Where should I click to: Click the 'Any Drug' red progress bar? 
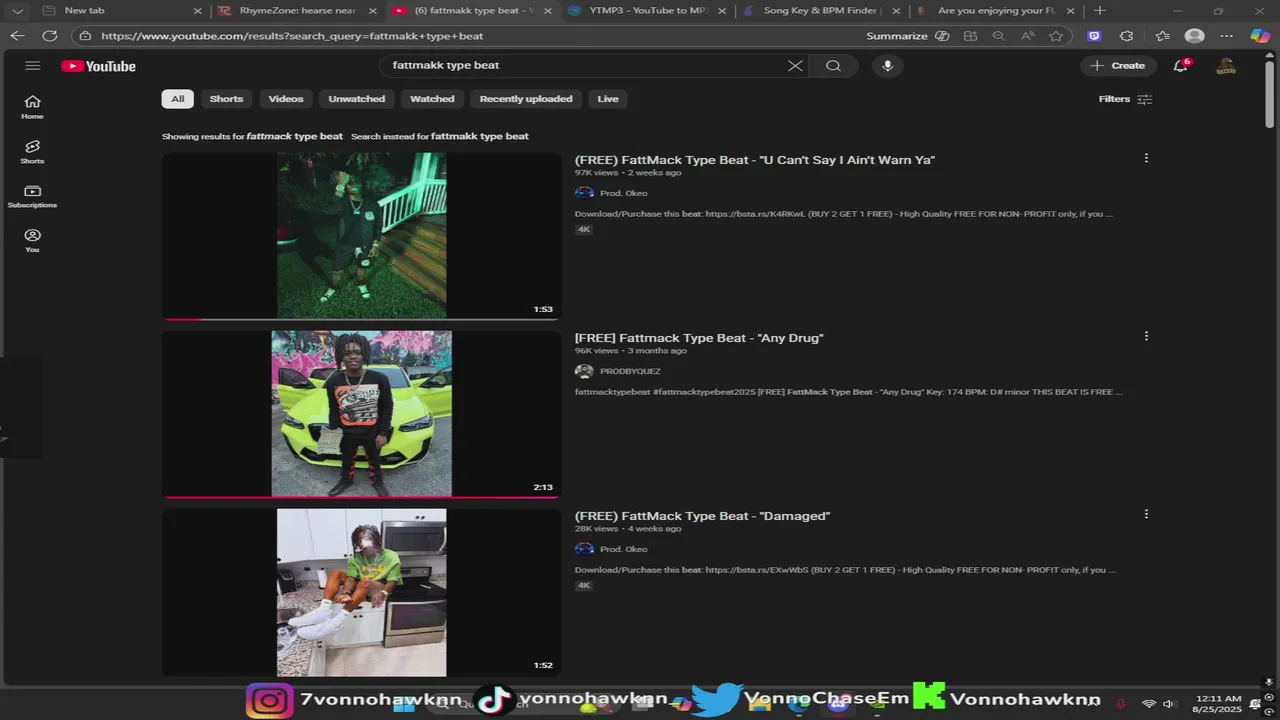[361, 496]
